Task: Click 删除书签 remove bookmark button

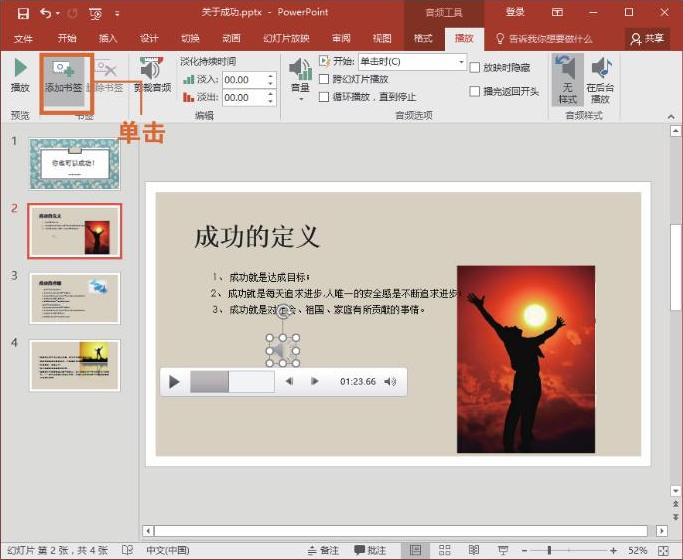Action: [x=105, y=76]
